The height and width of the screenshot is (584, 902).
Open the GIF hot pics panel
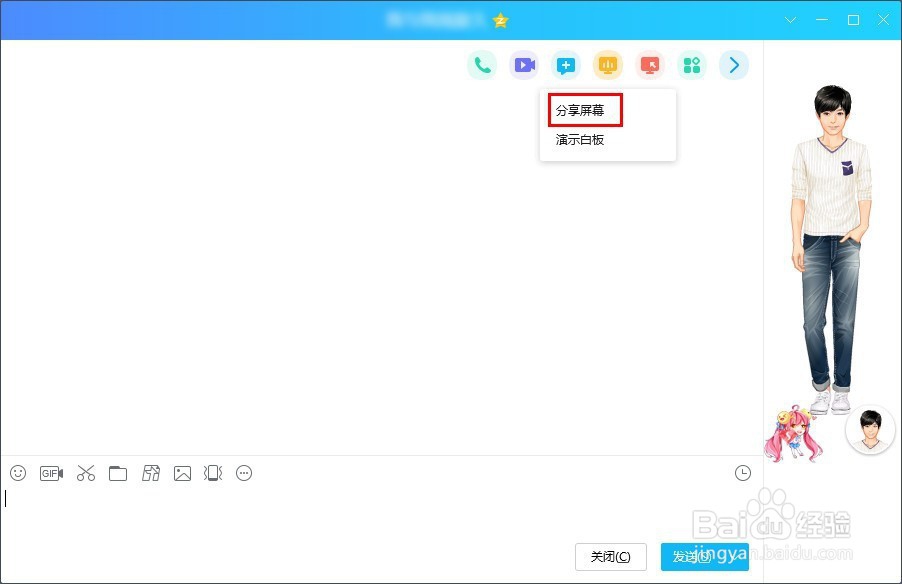point(51,473)
